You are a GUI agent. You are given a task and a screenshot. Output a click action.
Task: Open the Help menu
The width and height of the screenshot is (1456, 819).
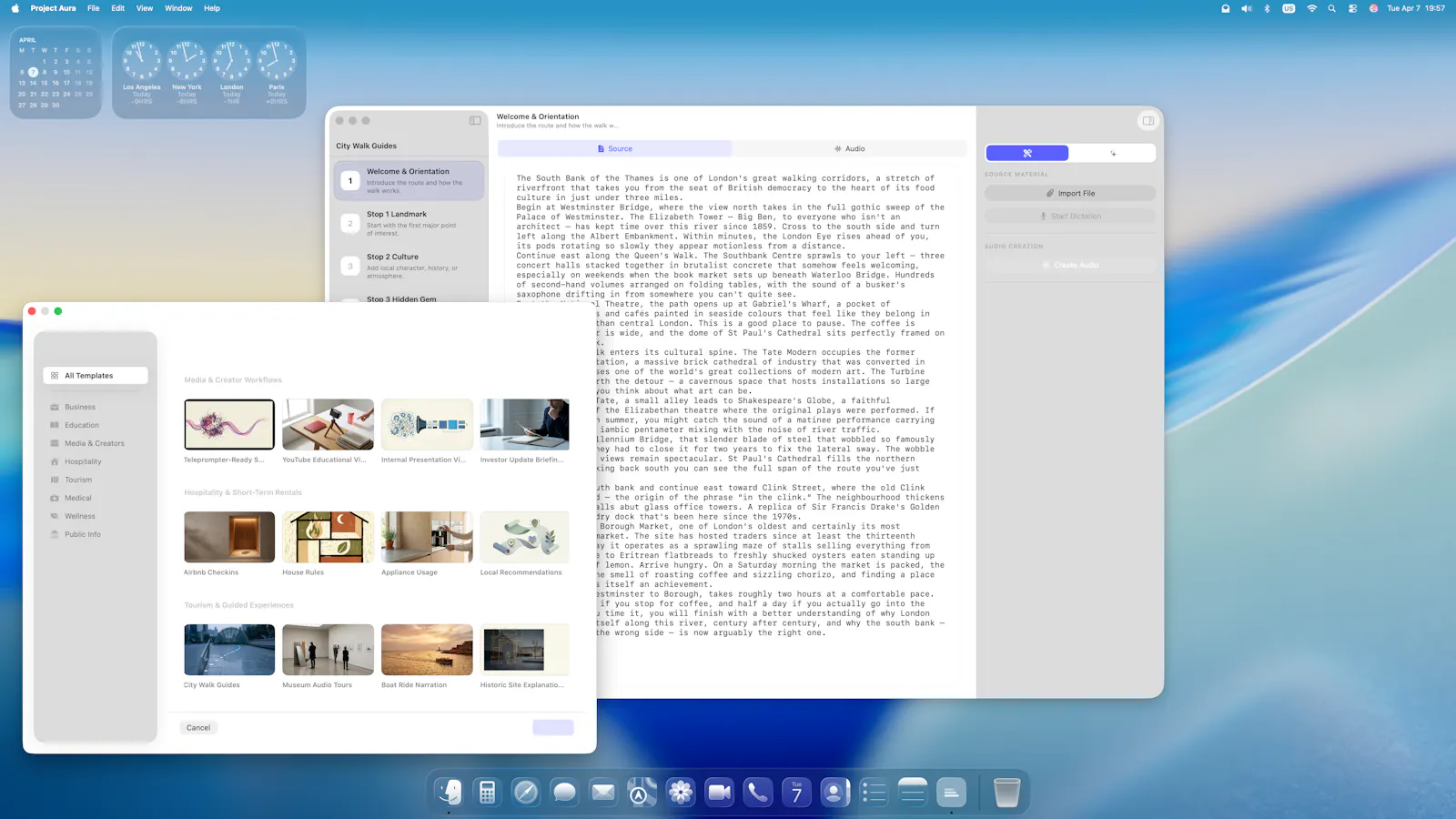212,8
